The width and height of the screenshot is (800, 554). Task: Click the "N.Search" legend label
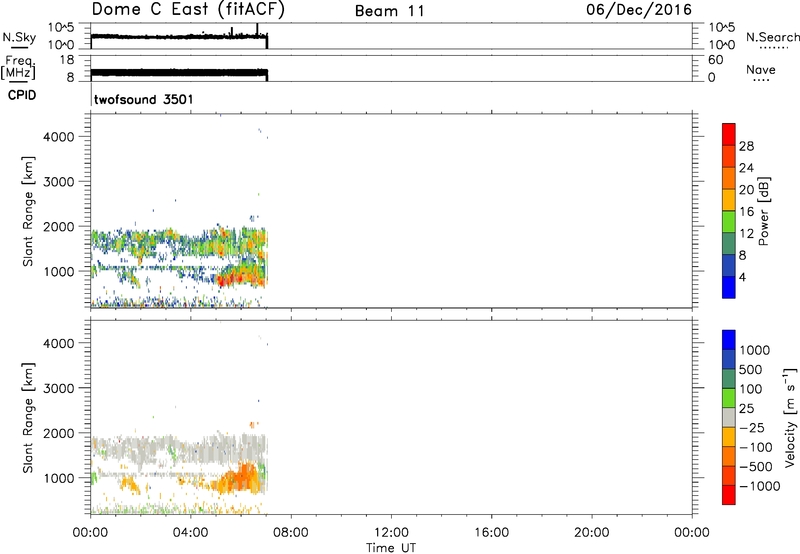(772, 37)
